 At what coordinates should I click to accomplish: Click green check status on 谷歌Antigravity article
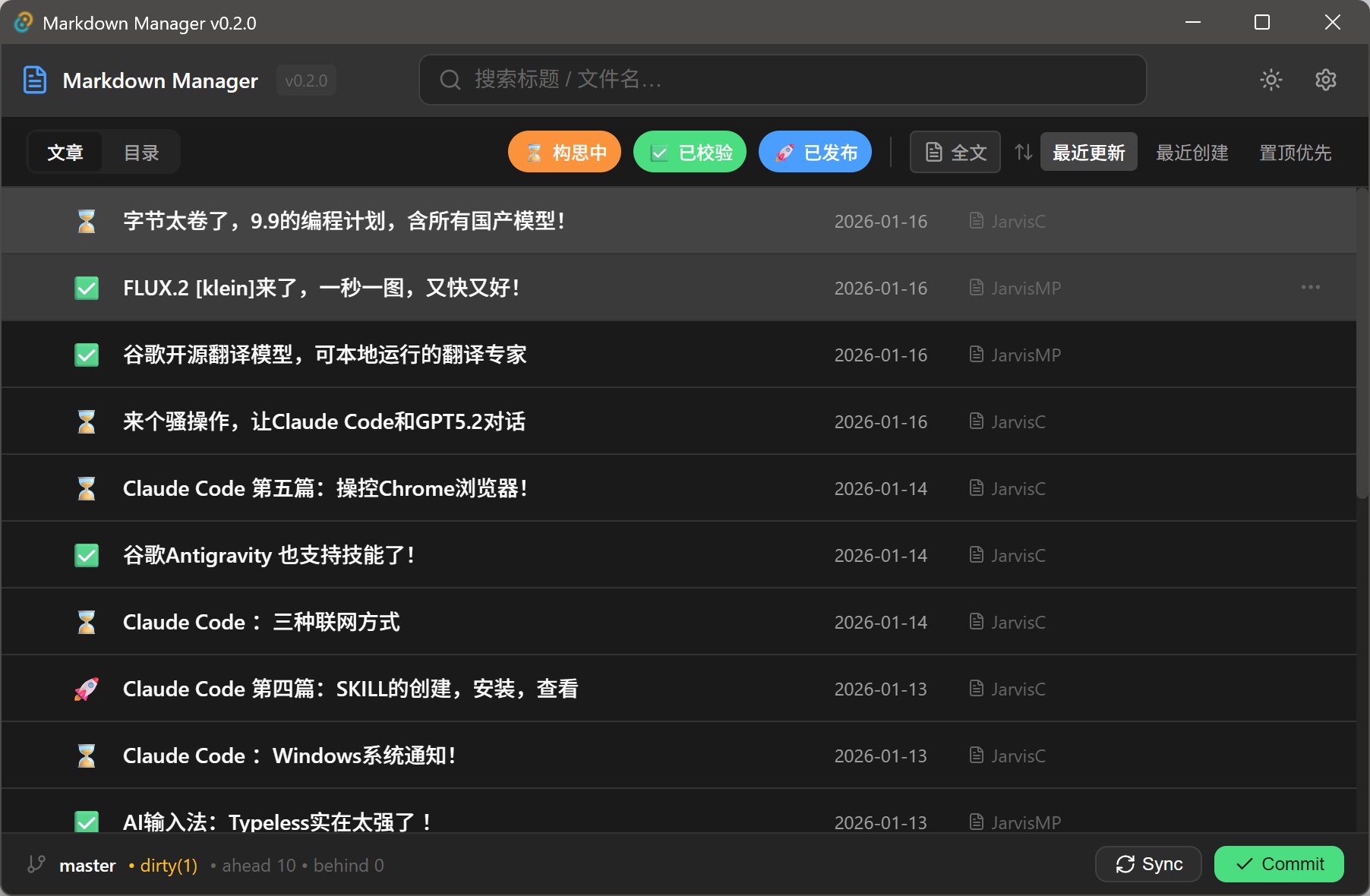pyautogui.click(x=87, y=555)
